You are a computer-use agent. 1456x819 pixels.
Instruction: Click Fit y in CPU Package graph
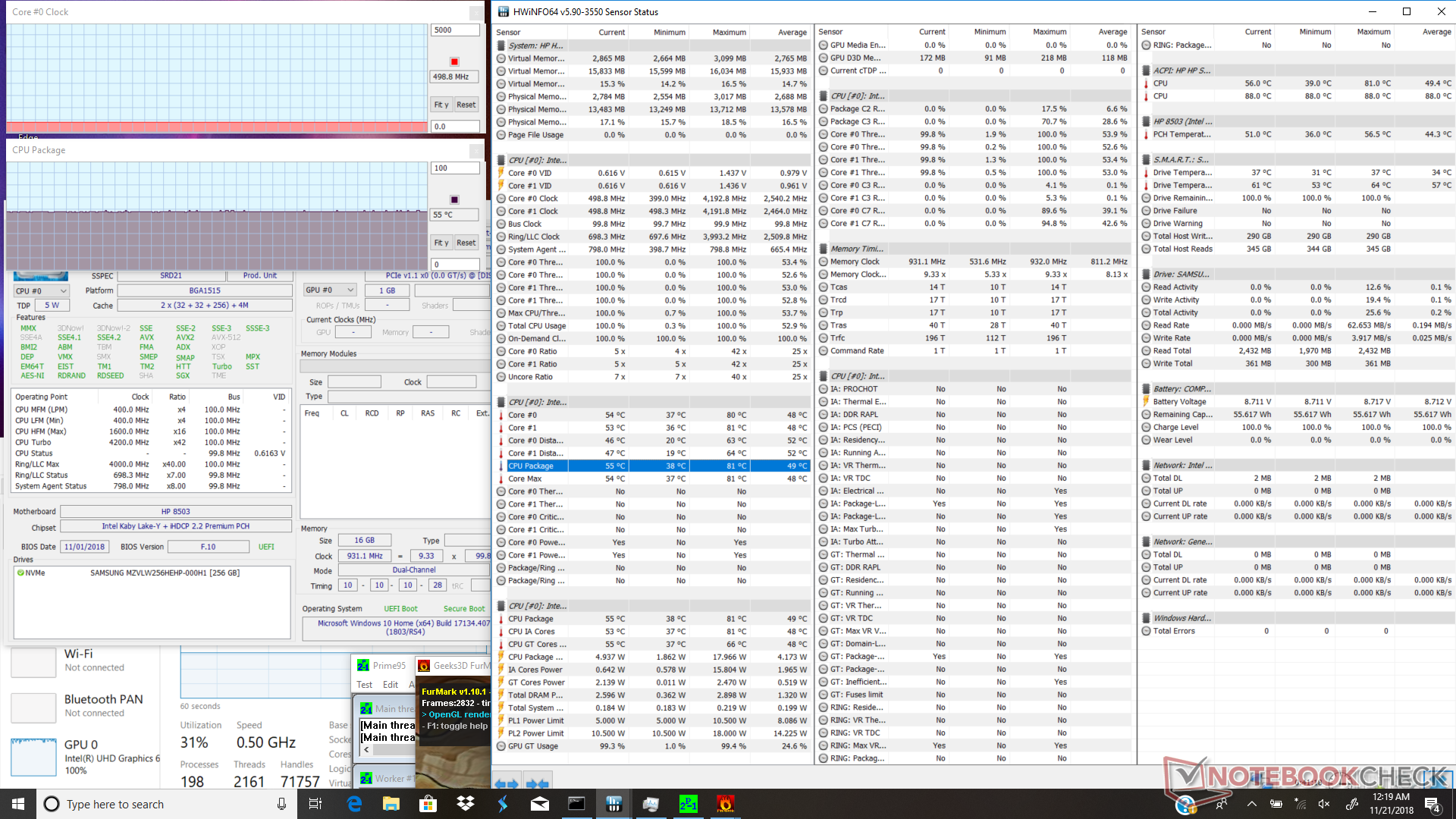[441, 243]
